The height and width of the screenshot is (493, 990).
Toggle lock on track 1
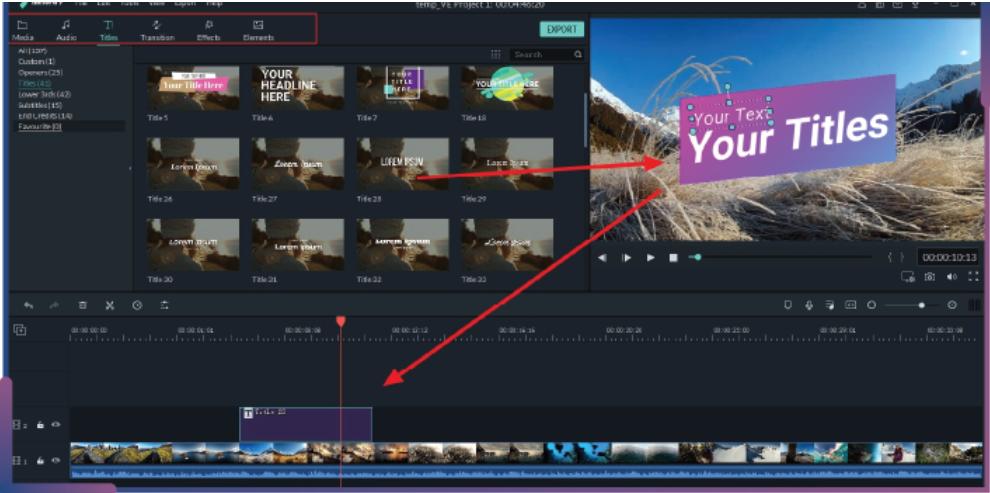tap(40, 461)
